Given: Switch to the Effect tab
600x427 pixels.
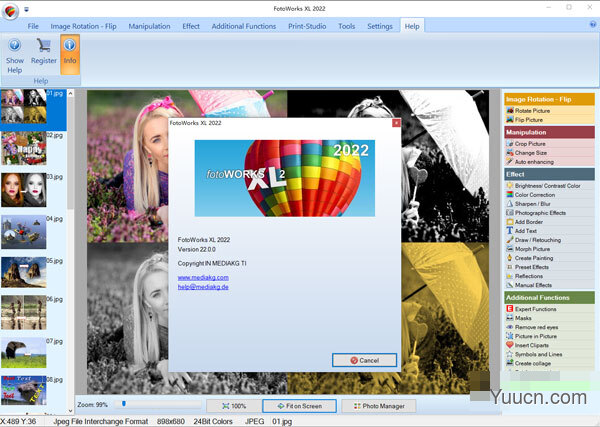Looking at the screenshot, I should [x=191, y=26].
